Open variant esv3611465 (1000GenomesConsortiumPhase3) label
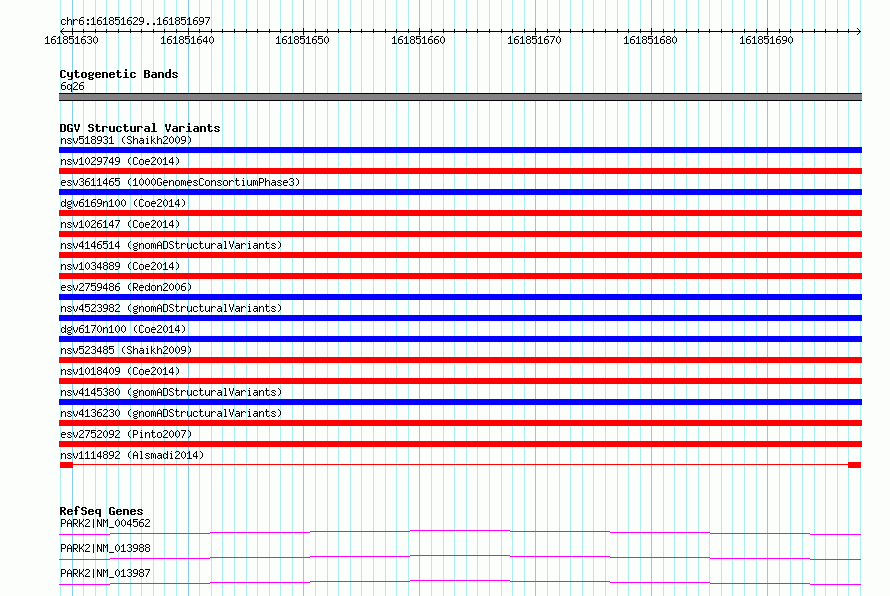 pyautogui.click(x=180, y=182)
